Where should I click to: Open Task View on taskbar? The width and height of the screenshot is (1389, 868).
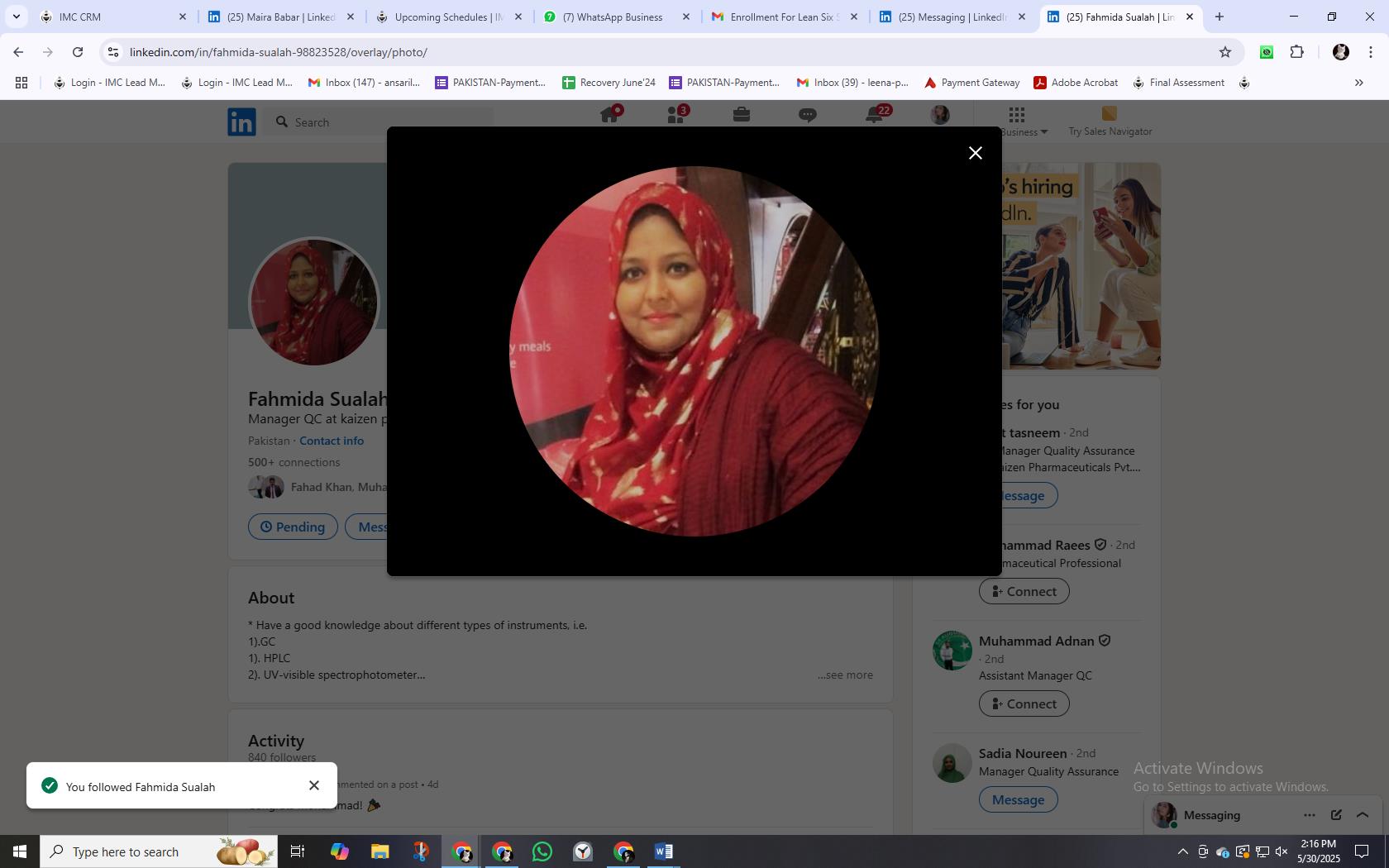tap(298, 851)
